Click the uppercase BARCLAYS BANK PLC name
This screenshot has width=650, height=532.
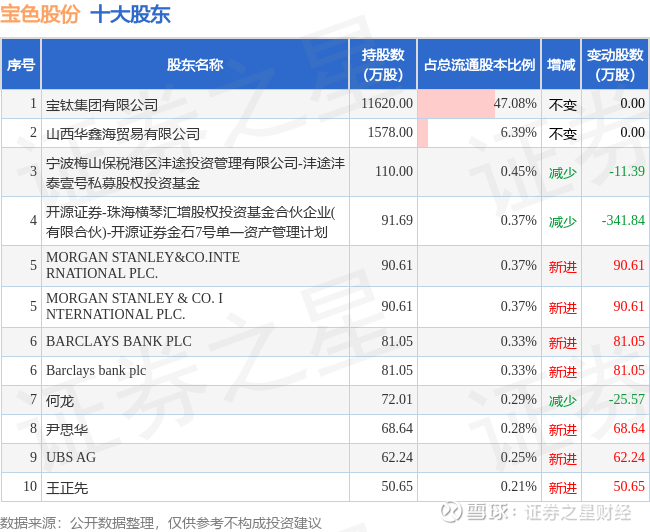pos(119,341)
